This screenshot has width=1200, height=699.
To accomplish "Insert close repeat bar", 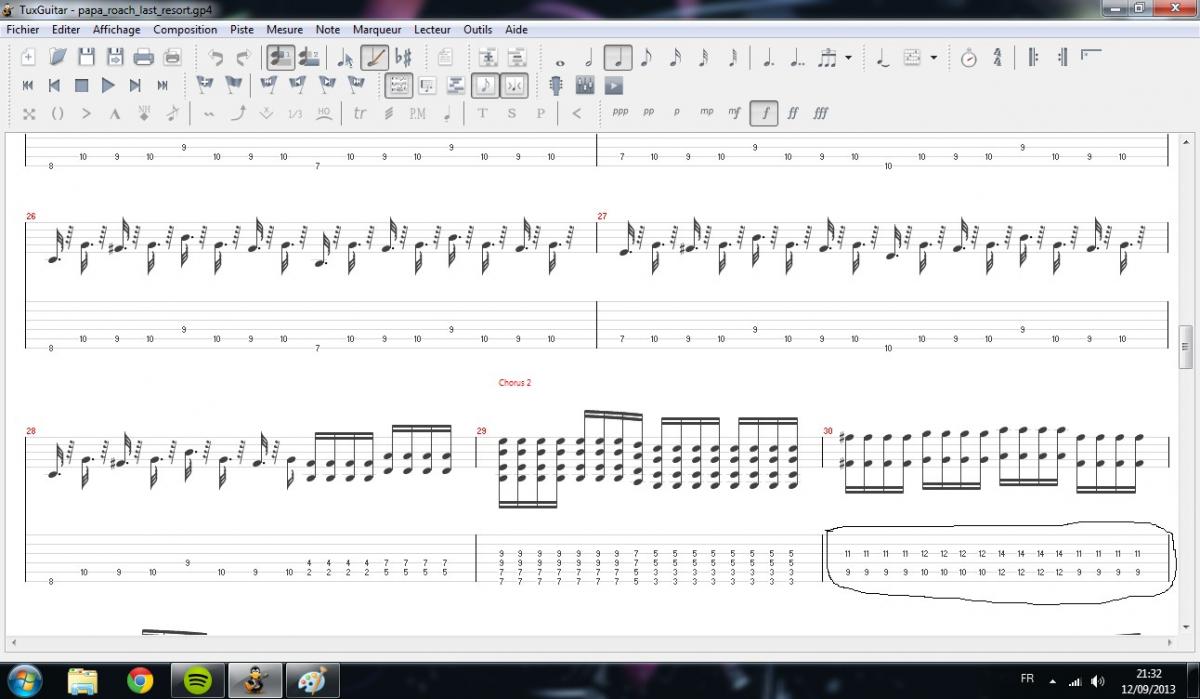I will [x=1062, y=57].
